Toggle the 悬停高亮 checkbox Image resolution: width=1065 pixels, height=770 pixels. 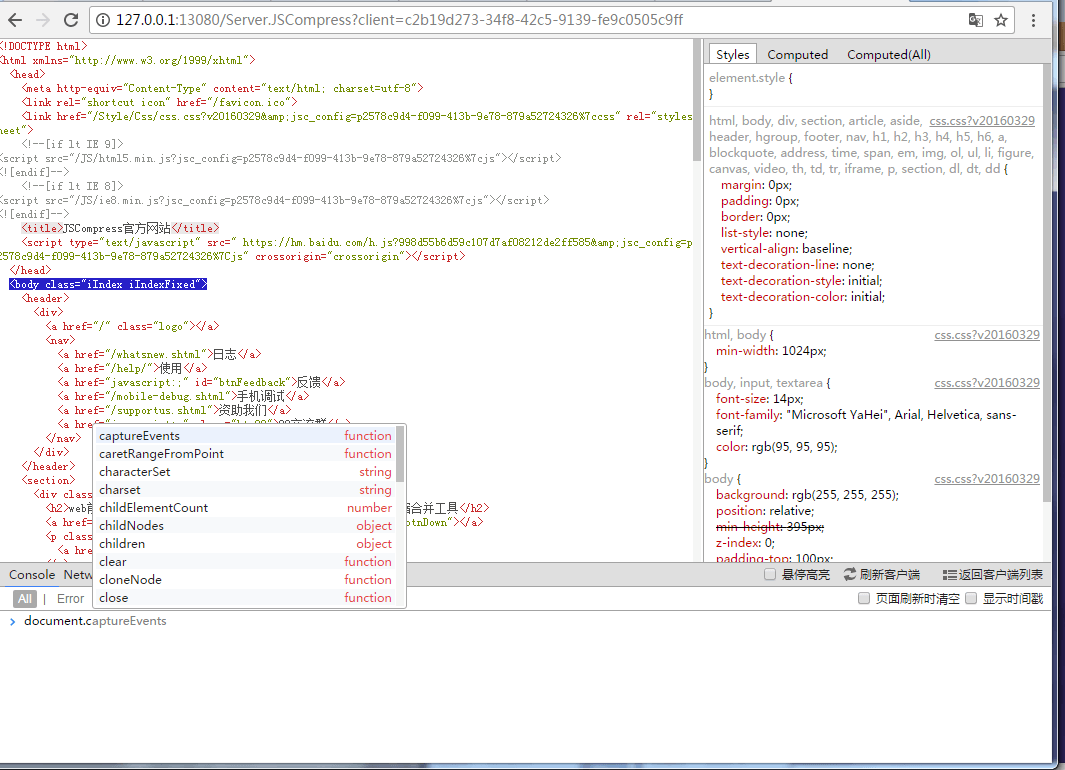click(x=770, y=574)
